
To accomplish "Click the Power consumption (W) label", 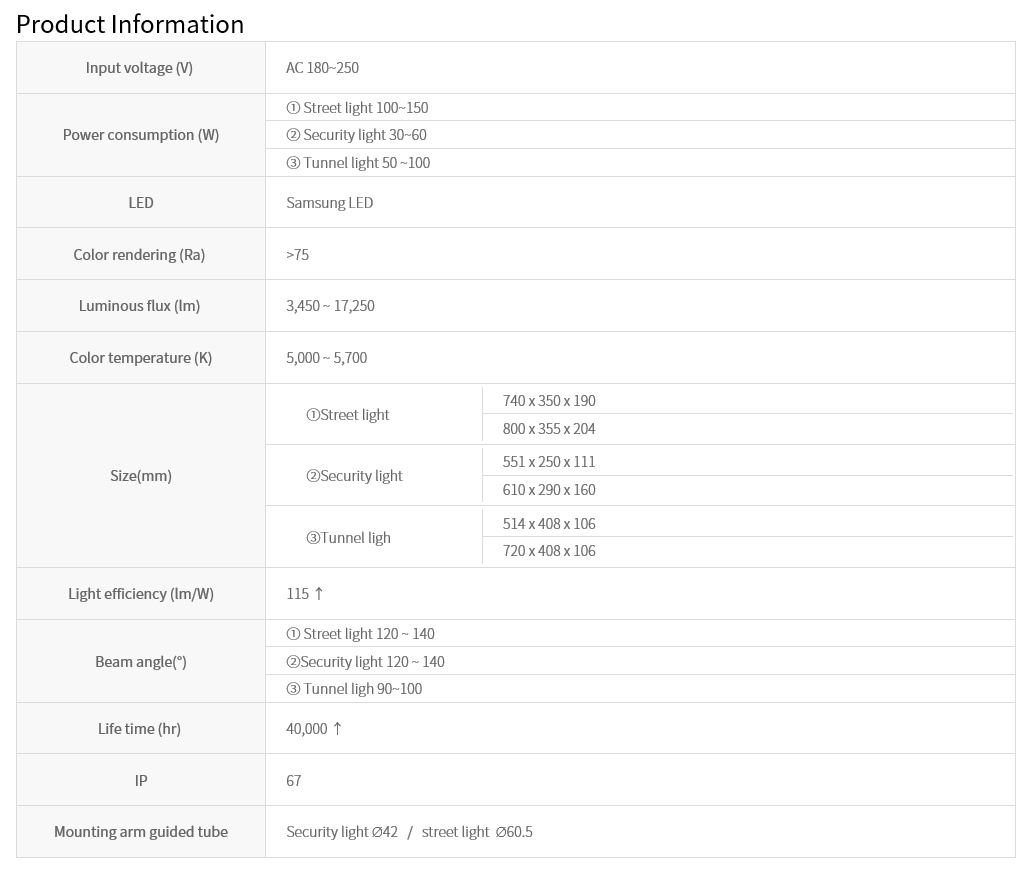I will coord(140,135).
